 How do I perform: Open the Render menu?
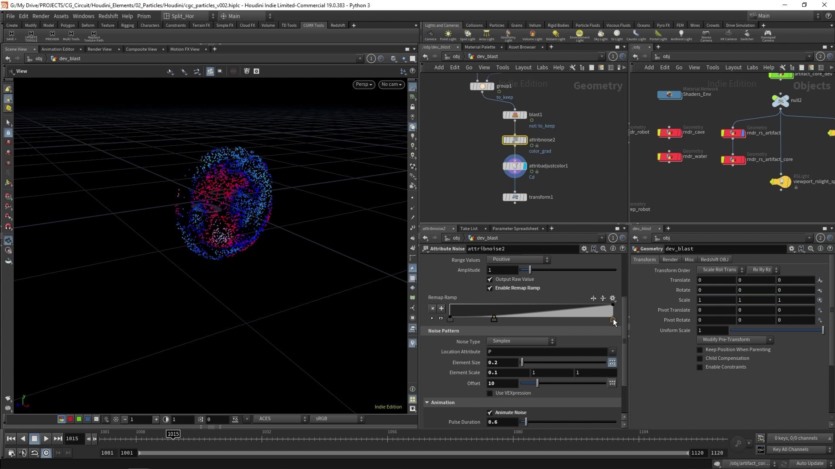40,16
